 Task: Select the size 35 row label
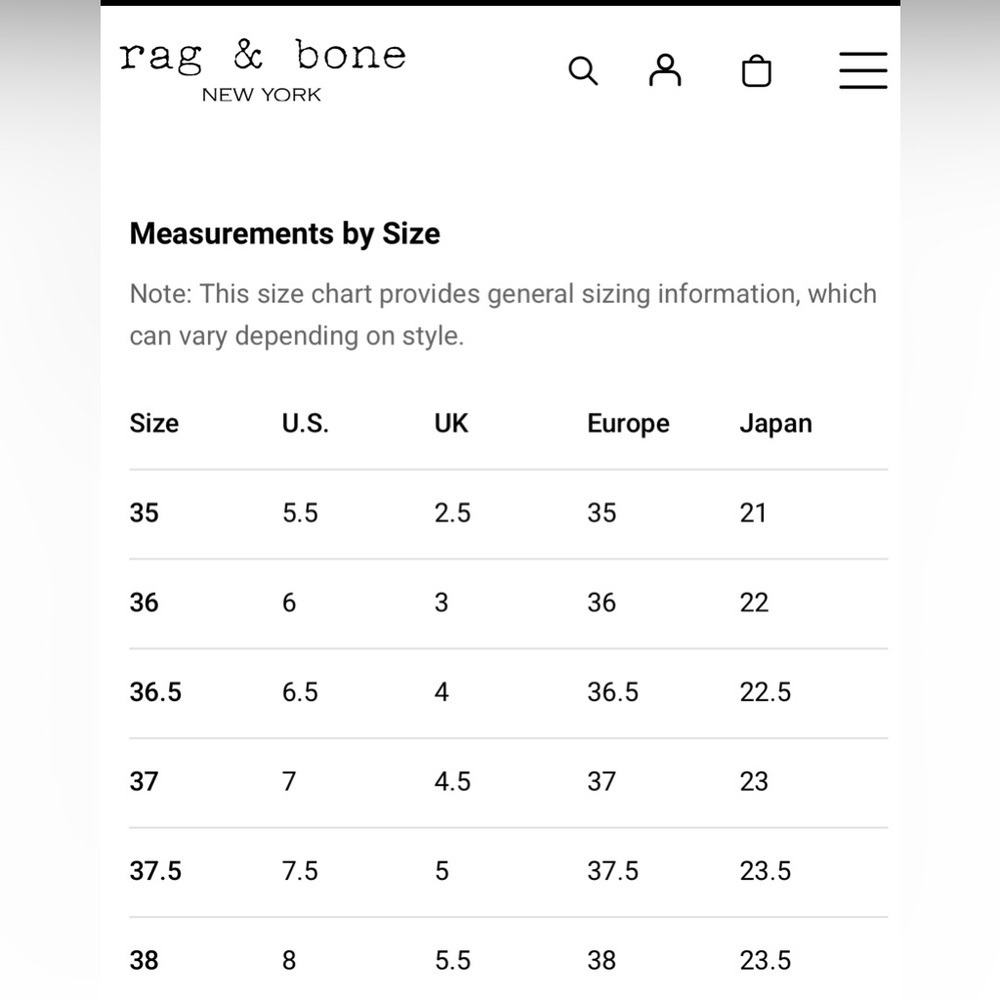(x=144, y=513)
